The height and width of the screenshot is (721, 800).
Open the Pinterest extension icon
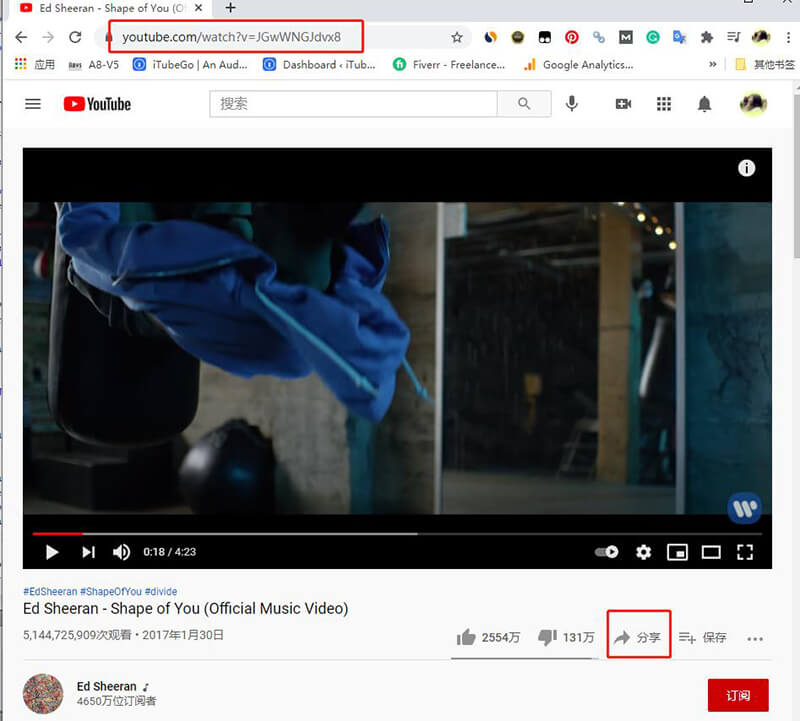click(x=571, y=37)
